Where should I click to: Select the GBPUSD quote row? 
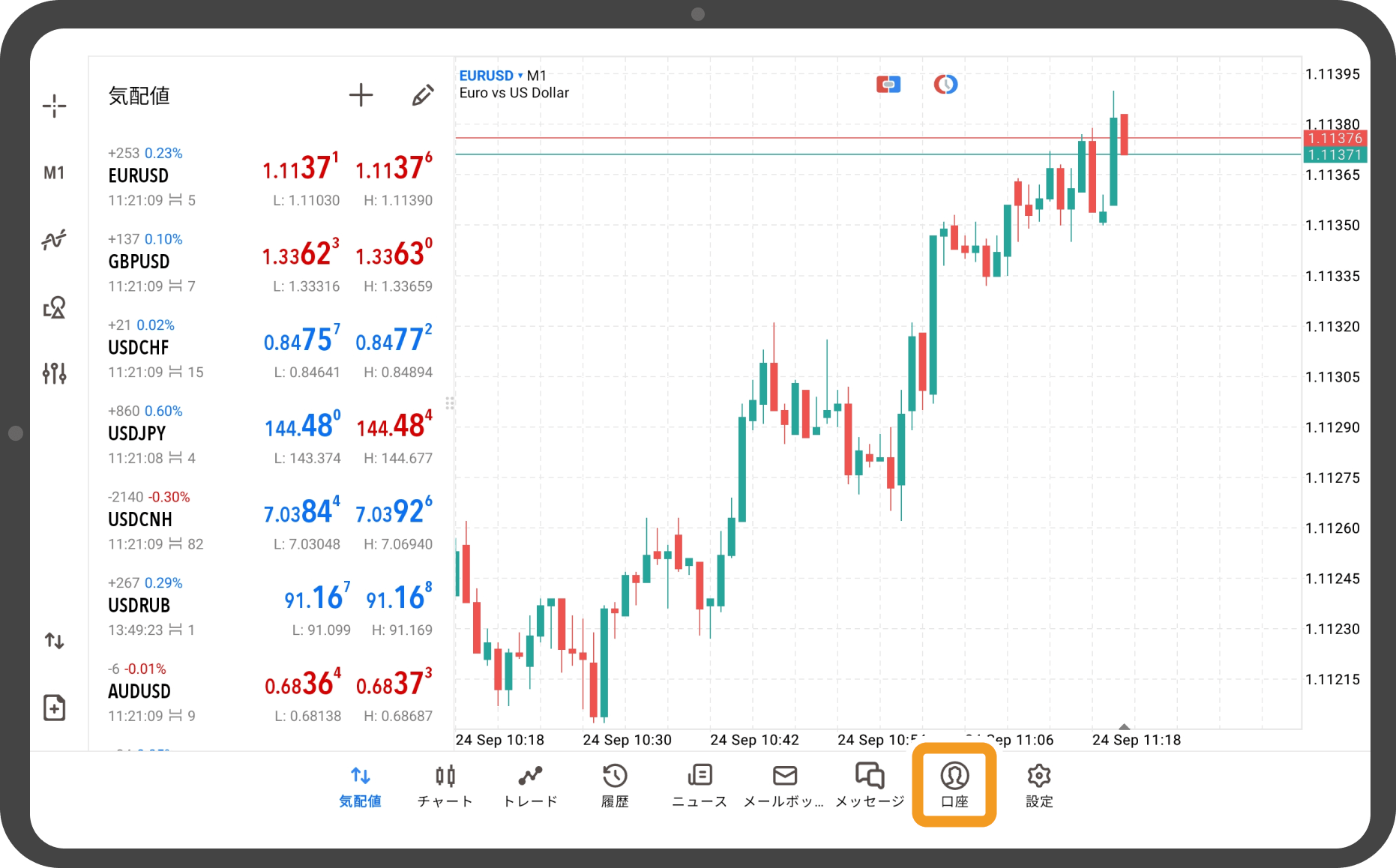point(270,262)
